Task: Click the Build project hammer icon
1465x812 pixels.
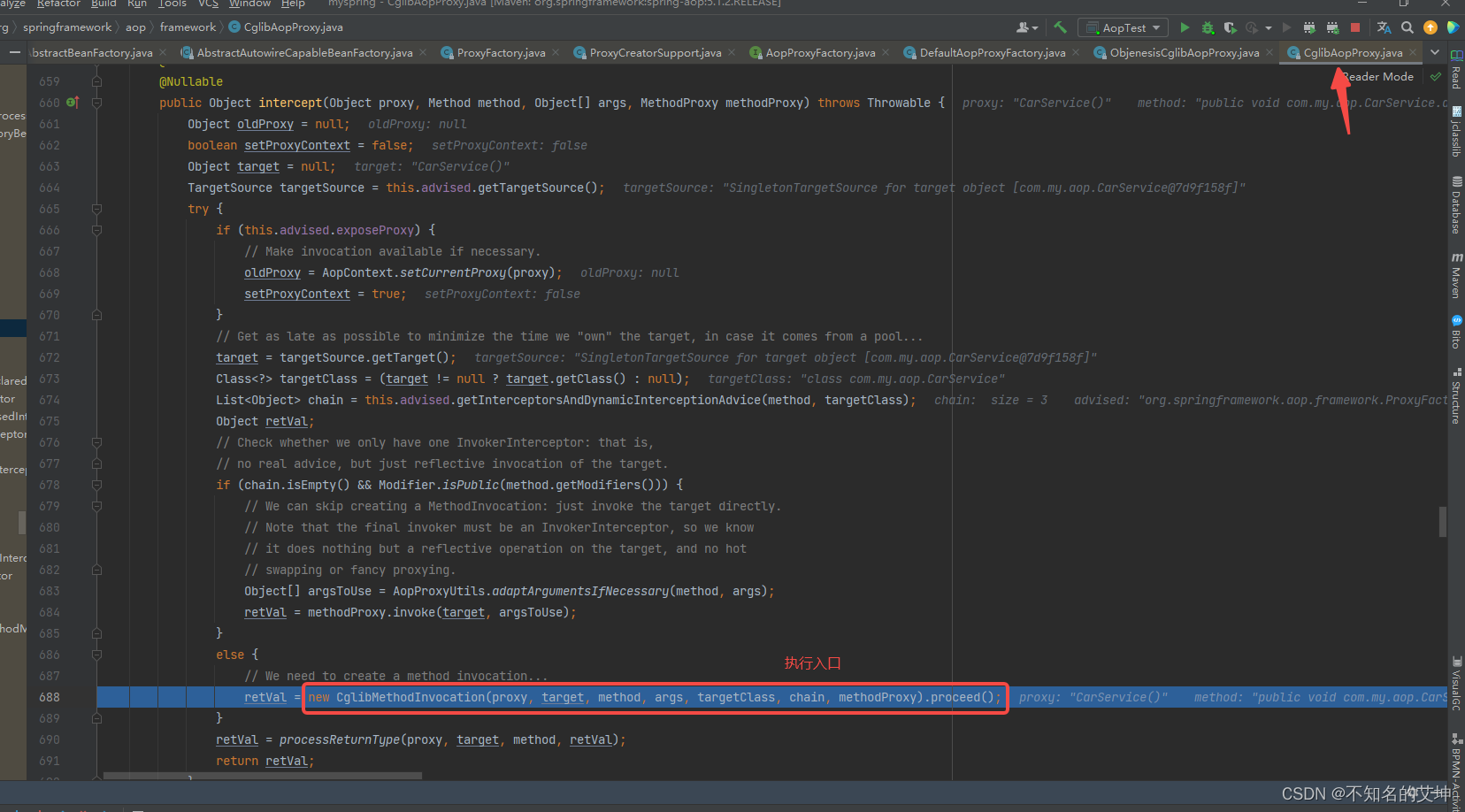Action: [x=1060, y=27]
